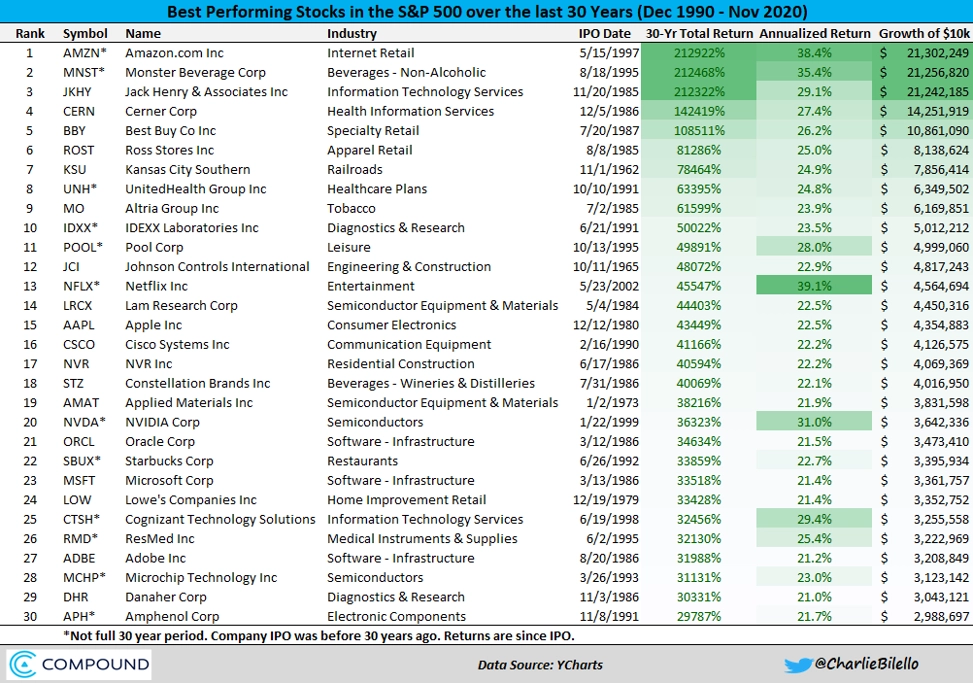The width and height of the screenshot is (973, 683).
Task: Click the Ross Stores Inc name
Action: point(169,150)
